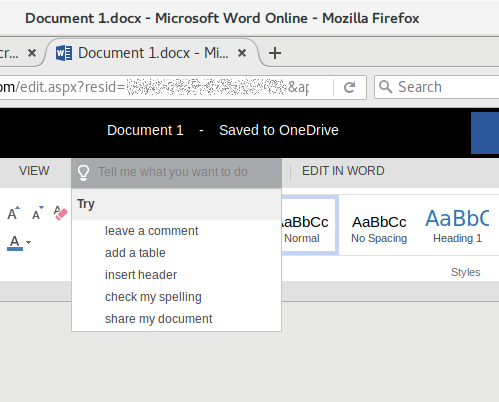
Task: Click the Shrink Font icon
Action: coord(38,213)
